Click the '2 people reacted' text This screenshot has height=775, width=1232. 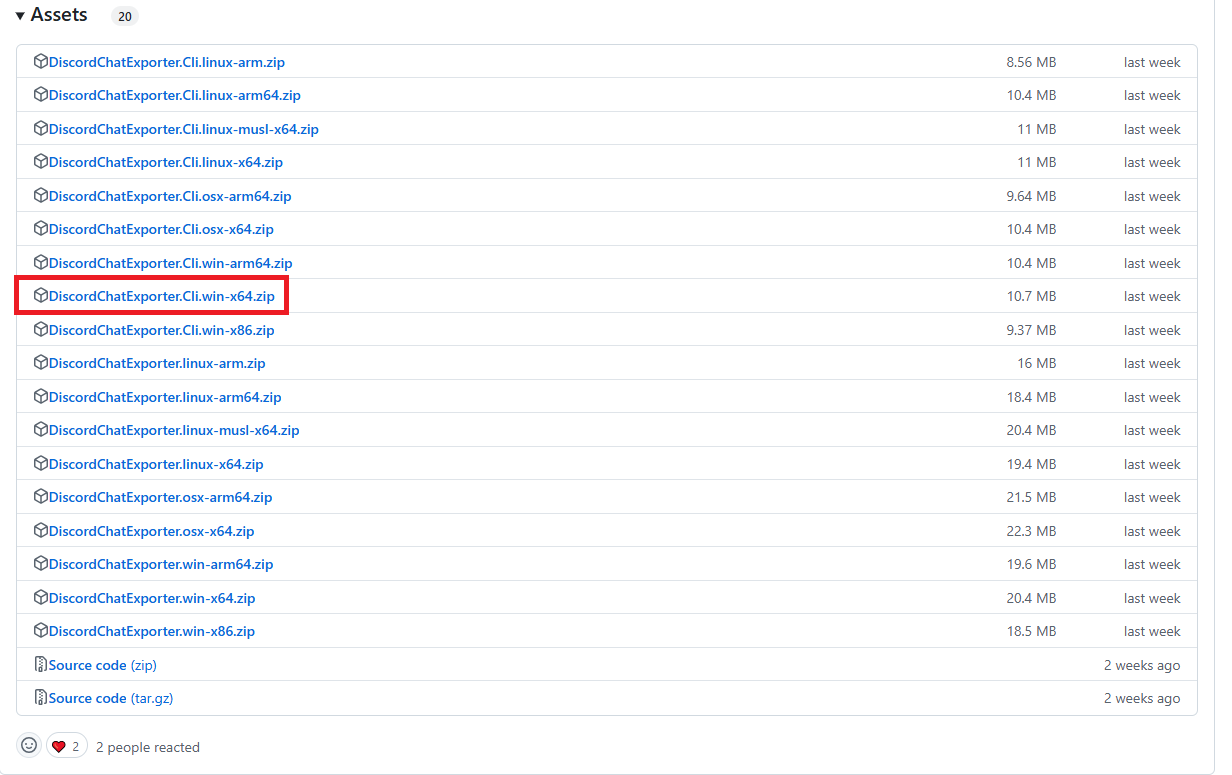click(148, 747)
